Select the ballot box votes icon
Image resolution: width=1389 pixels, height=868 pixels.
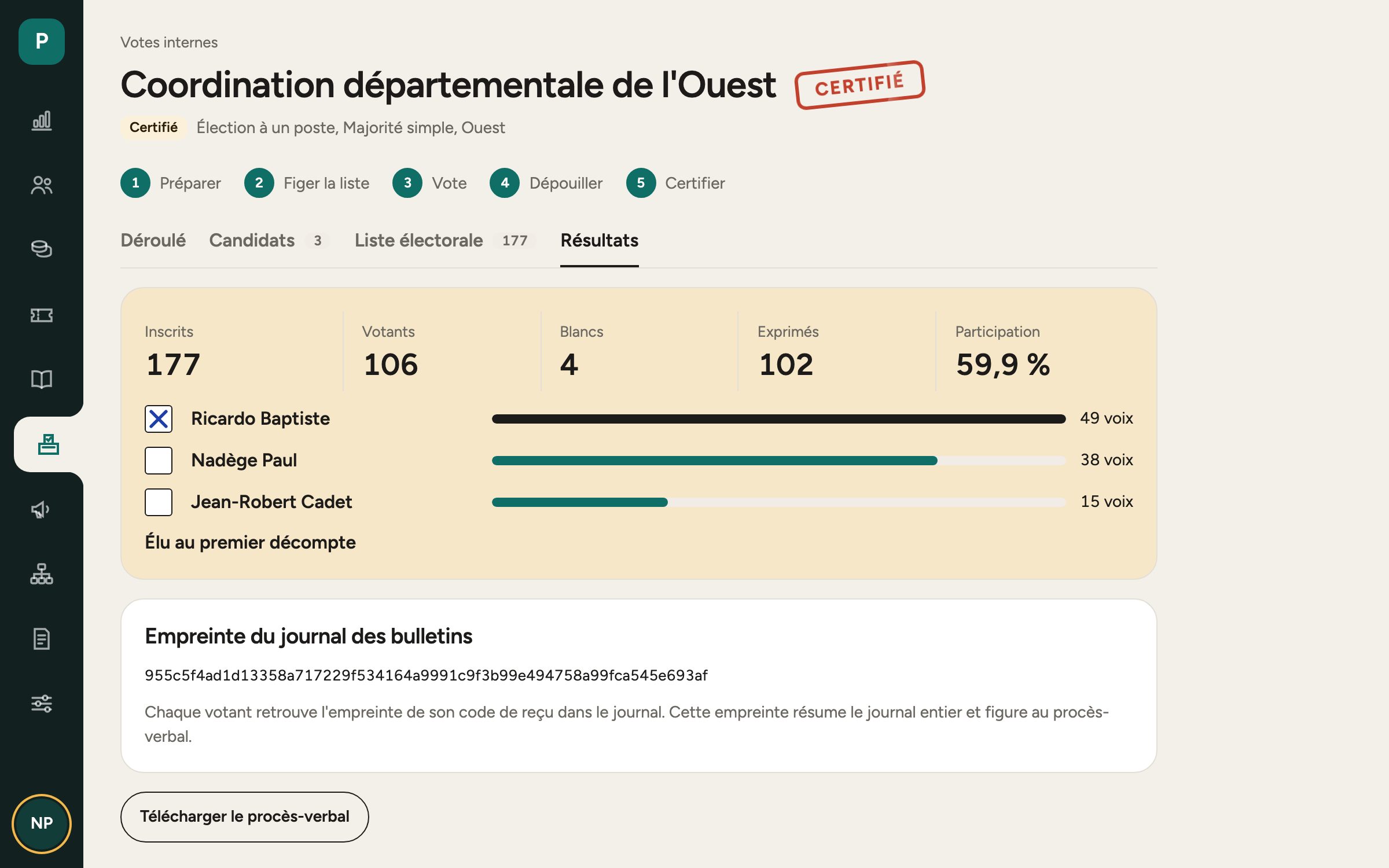coord(49,444)
